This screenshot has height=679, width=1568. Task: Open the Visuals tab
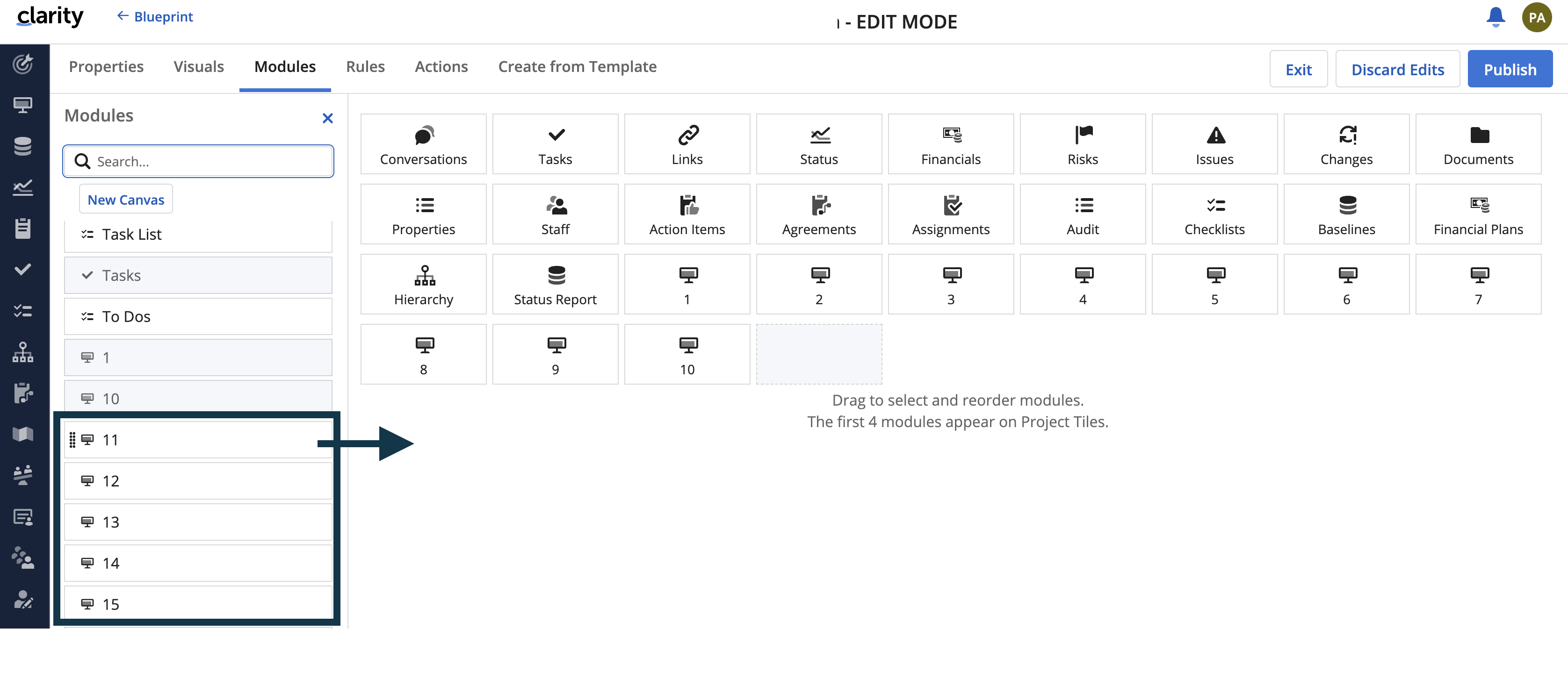click(198, 66)
